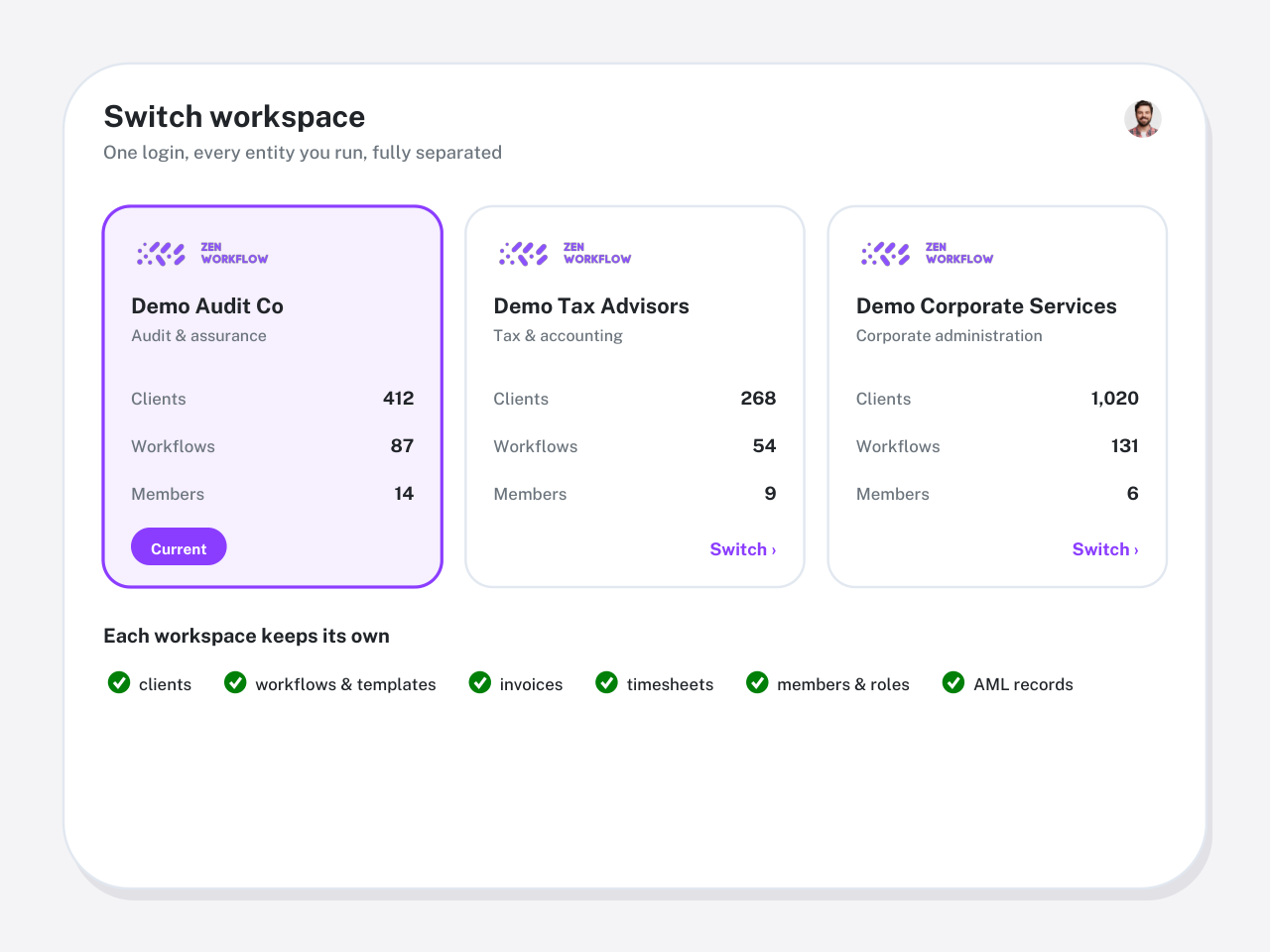Click the Current badge on Demo Audit Co

point(179,546)
